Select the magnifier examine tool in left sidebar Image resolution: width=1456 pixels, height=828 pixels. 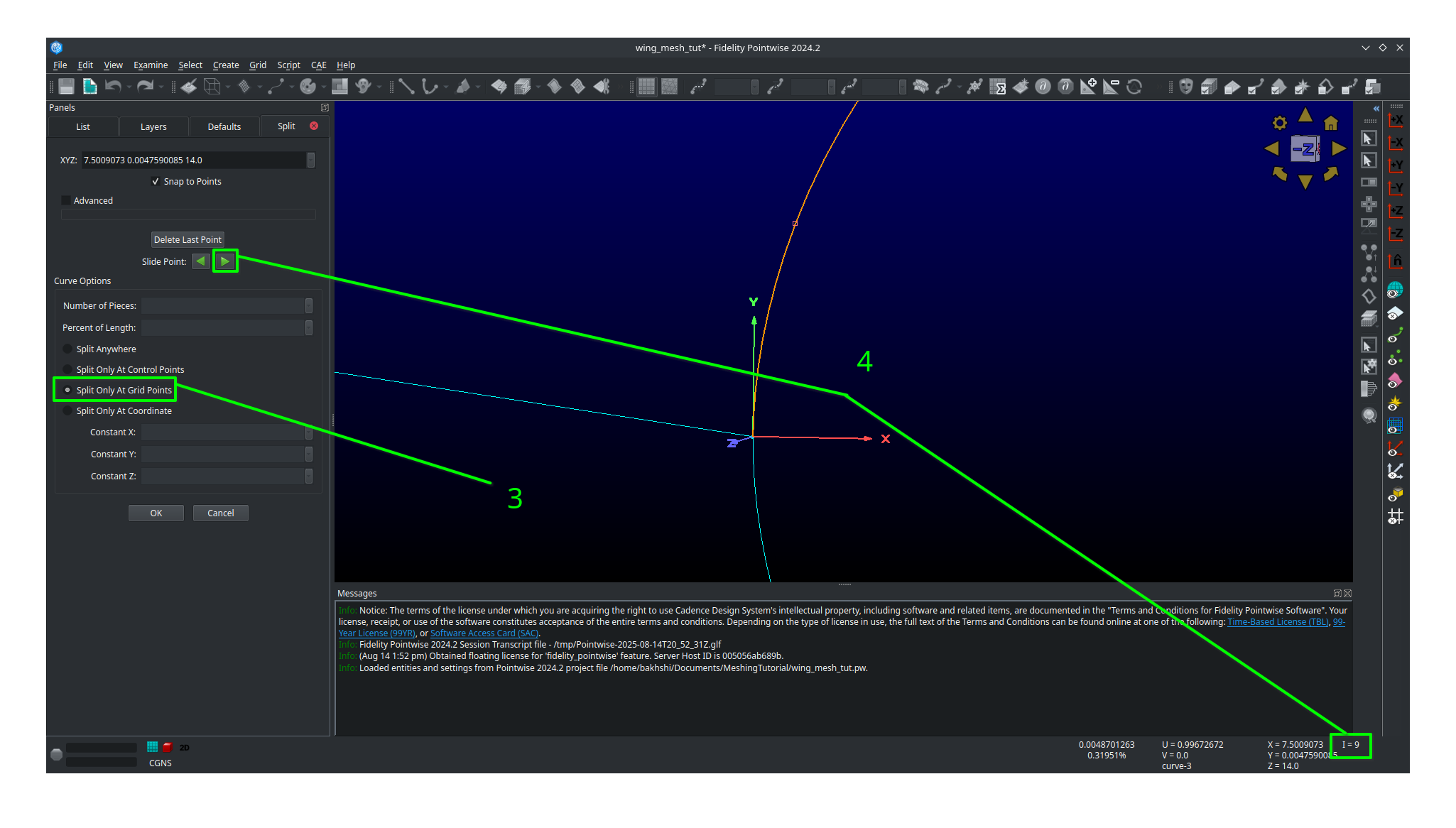click(1369, 415)
